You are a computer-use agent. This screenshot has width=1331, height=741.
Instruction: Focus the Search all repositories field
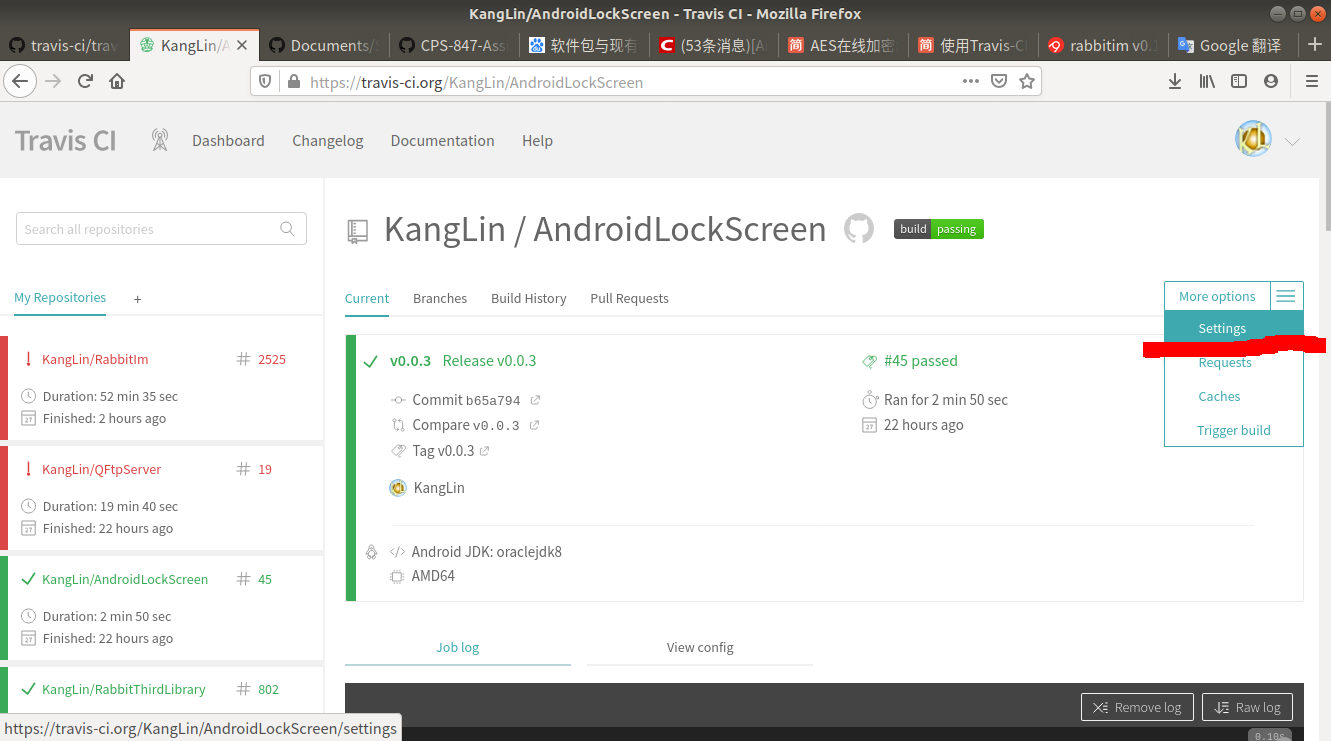click(161, 229)
